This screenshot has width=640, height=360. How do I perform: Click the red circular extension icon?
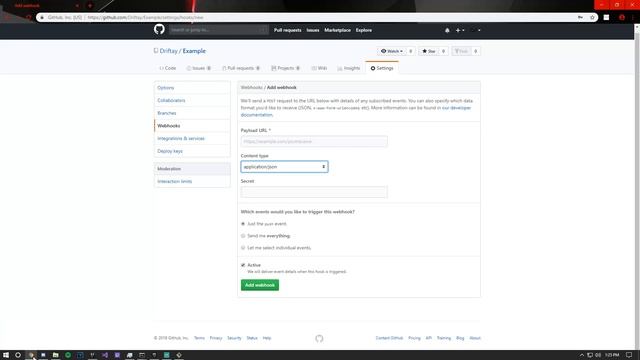point(622,17)
